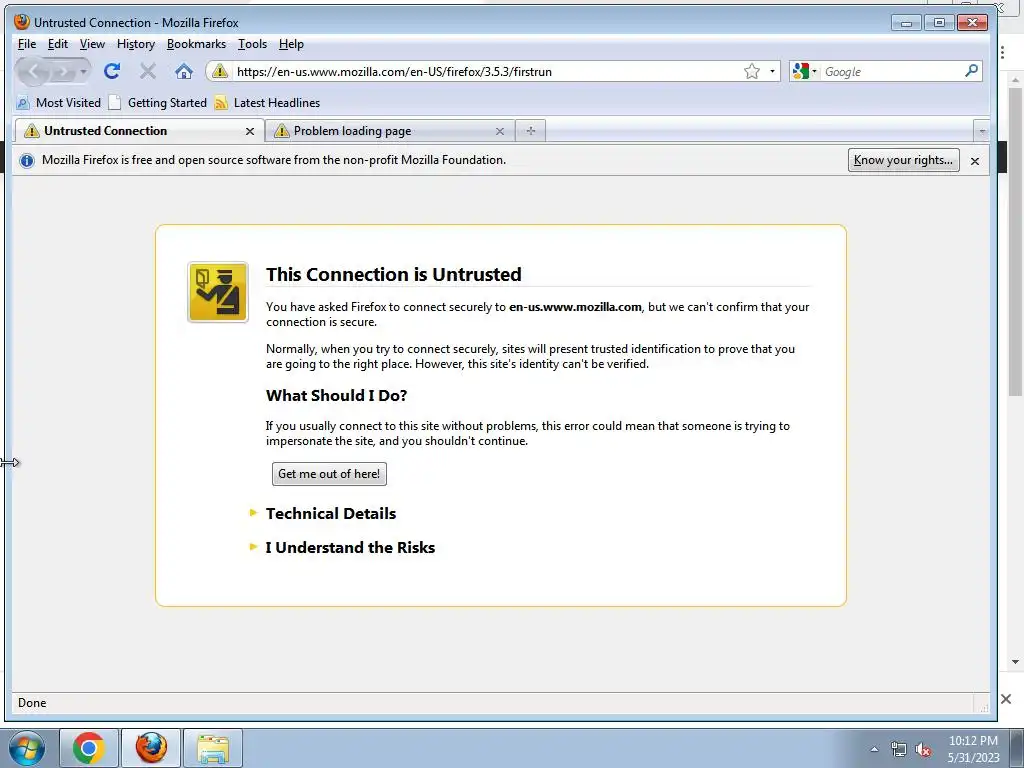Click the yellow security officer icon
Image resolution: width=1024 pixels, height=768 pixels.
[217, 292]
